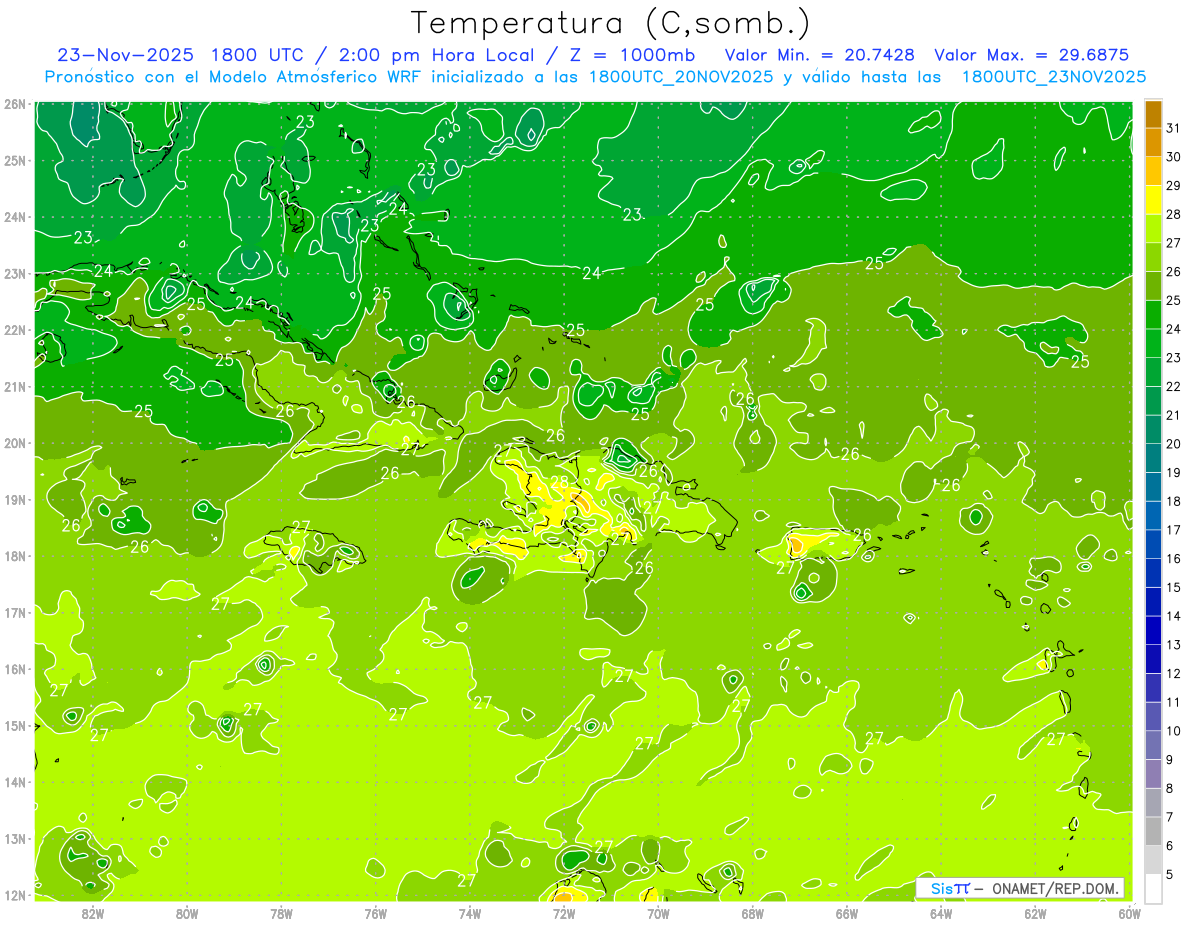The image size is (1200, 927).
Task: Click the 22N latitude axis label
Action: pos(15,330)
